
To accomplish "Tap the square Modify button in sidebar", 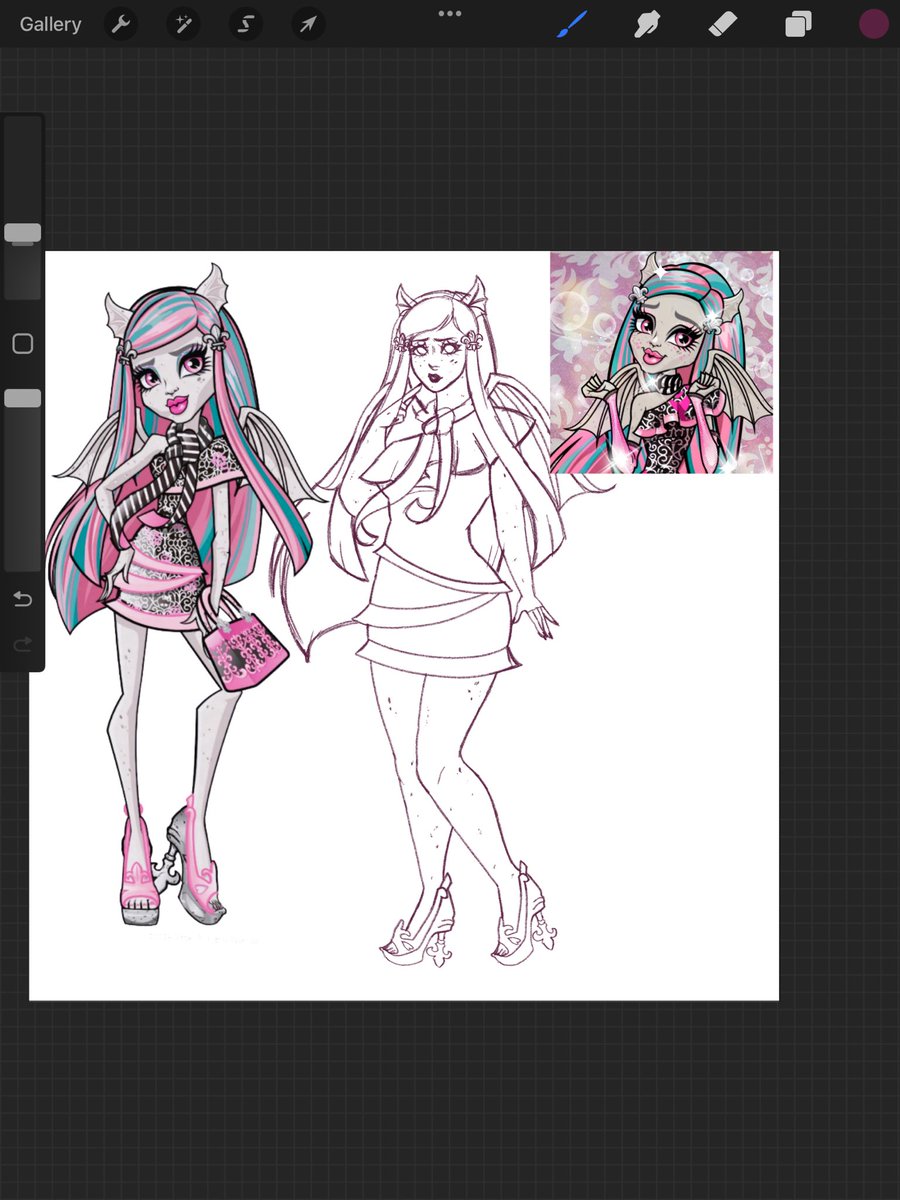I will click(x=22, y=344).
